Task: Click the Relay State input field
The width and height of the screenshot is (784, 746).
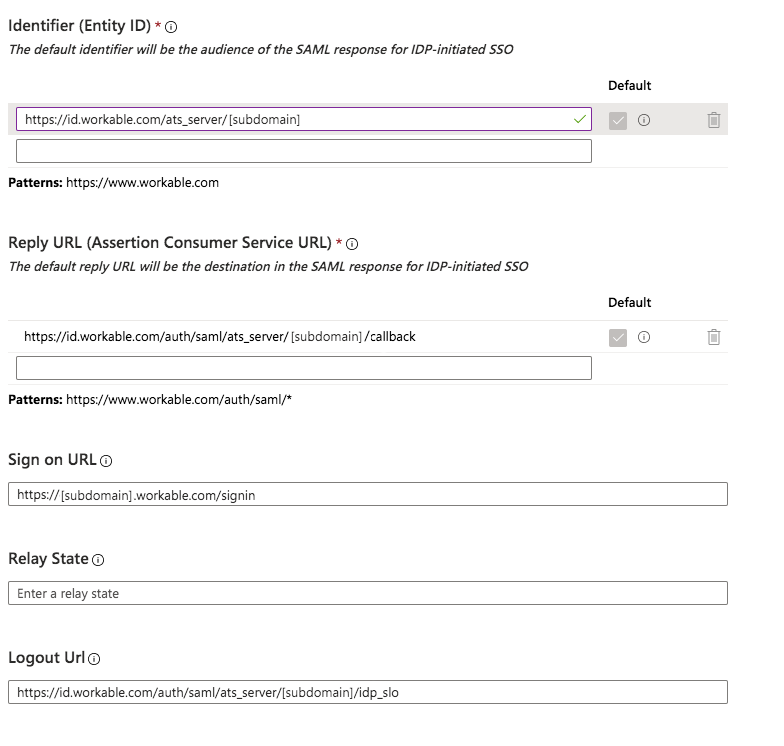Action: tap(368, 593)
